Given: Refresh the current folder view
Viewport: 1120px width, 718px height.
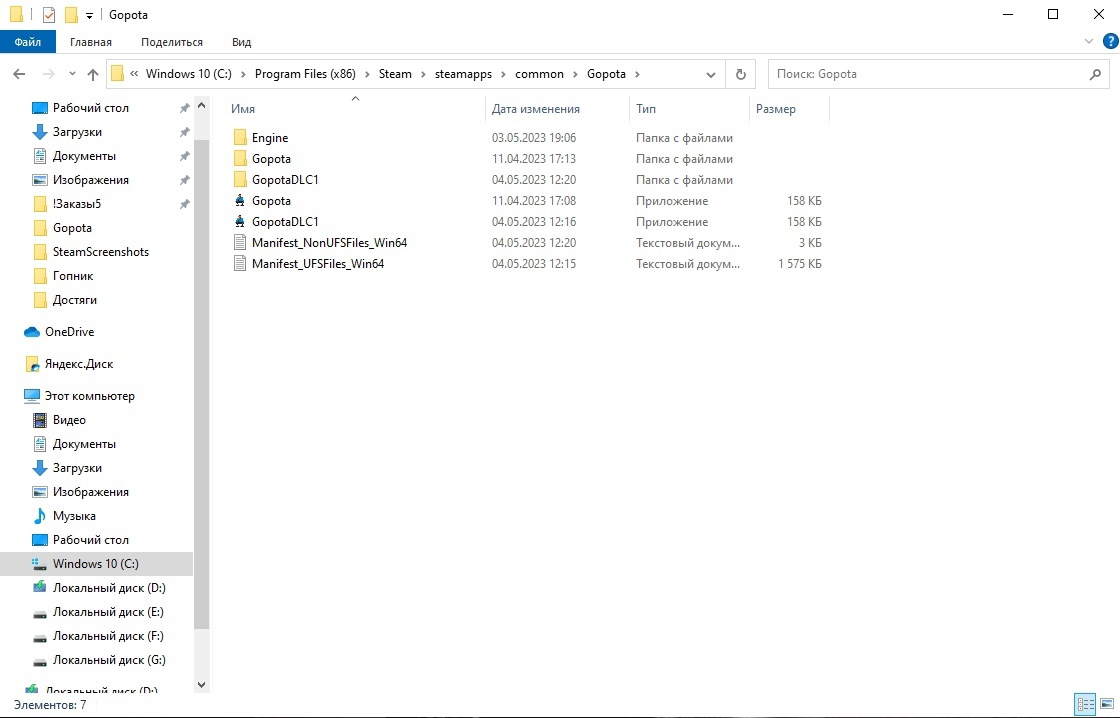Looking at the screenshot, I should coord(740,74).
